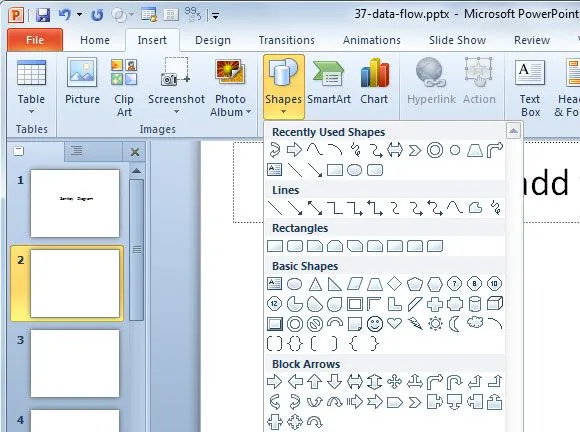580x432 pixels.
Task: Choose the Lightning Bolt shape
Action: [415, 324]
